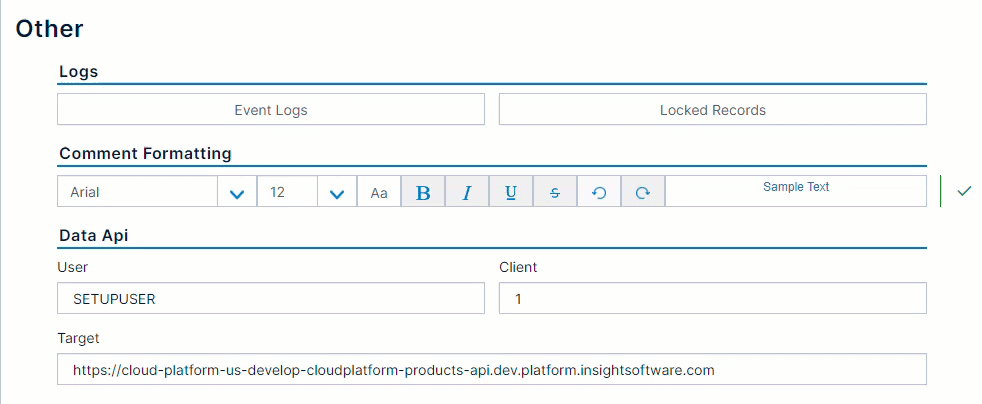Click the Aa font style icon
Screen dimensions: 982x404
coord(379,192)
